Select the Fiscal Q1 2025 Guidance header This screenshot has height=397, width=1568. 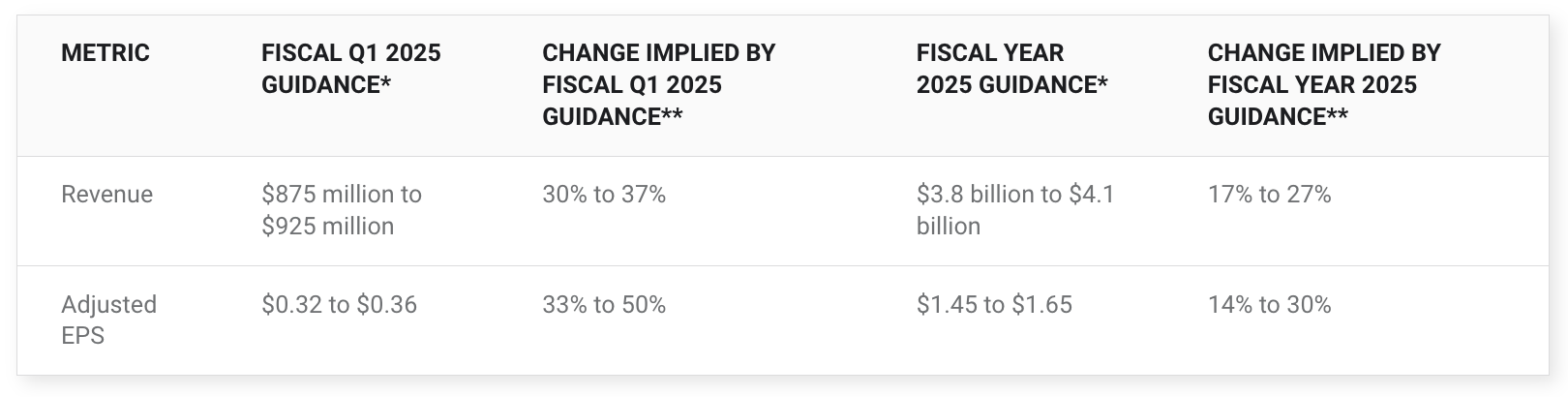tap(351, 68)
